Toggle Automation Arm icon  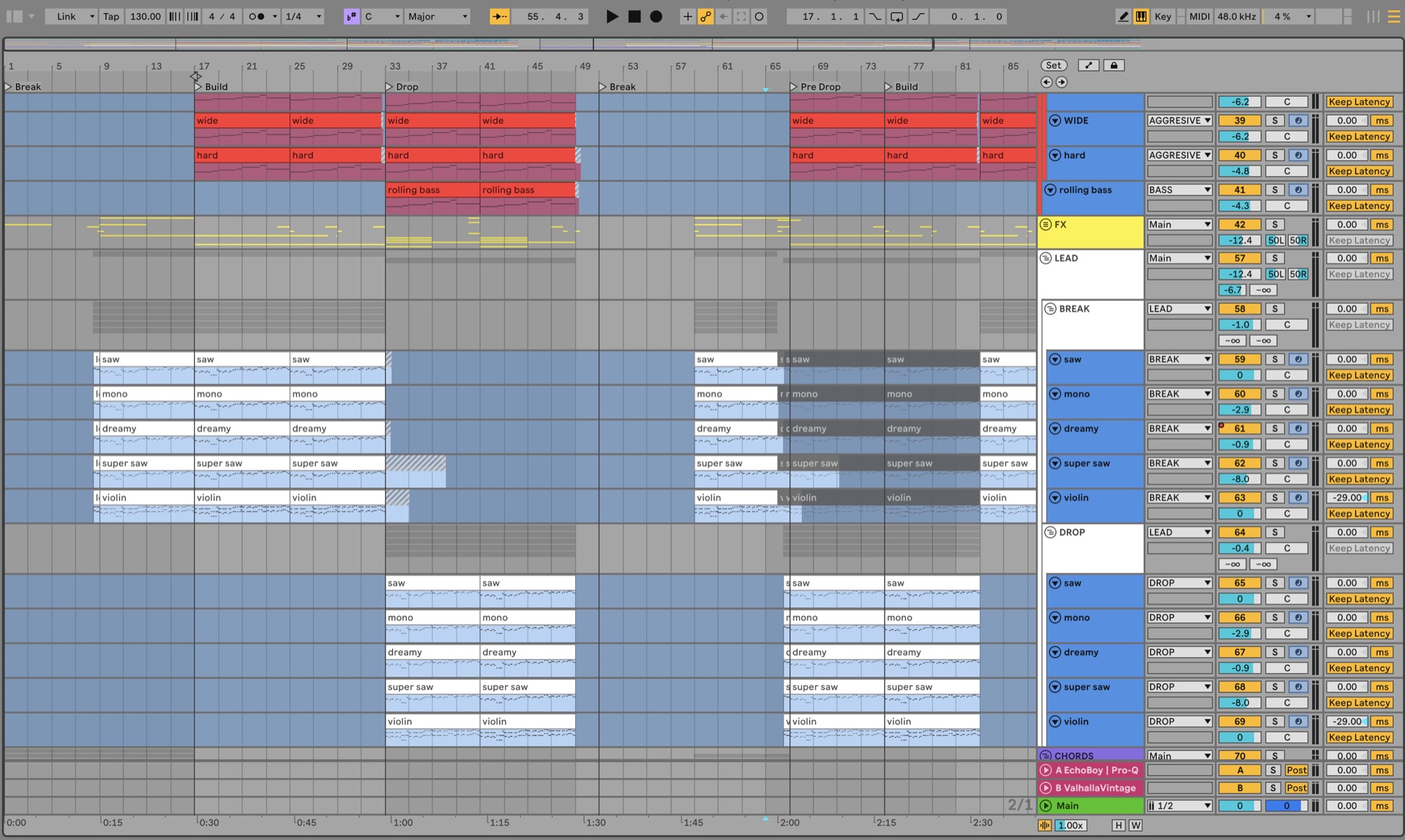coord(705,16)
